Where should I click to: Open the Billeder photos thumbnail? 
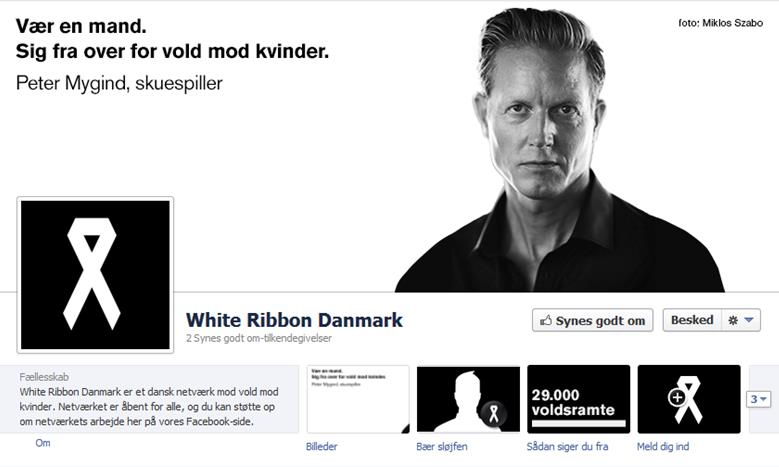pyautogui.click(x=358, y=399)
